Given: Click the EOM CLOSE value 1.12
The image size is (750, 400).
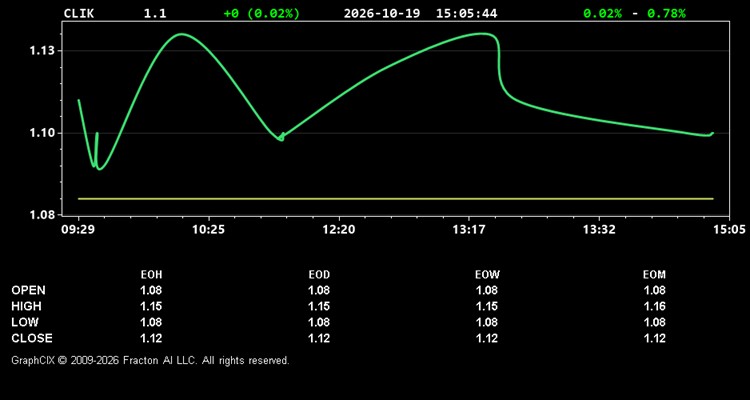Looking at the screenshot, I should (x=654, y=338).
